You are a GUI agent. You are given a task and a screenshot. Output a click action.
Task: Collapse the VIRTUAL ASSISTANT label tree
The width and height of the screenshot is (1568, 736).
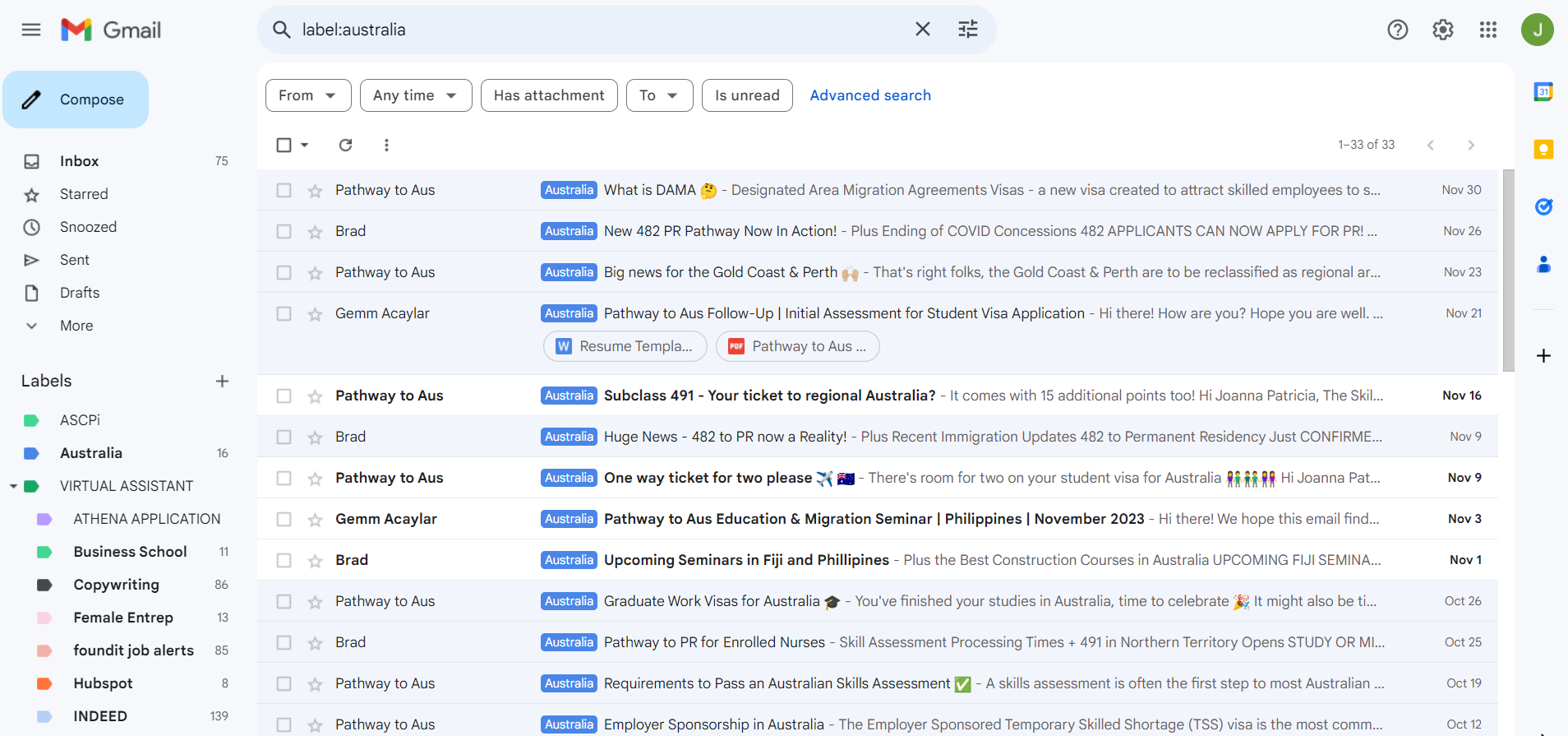(x=14, y=486)
